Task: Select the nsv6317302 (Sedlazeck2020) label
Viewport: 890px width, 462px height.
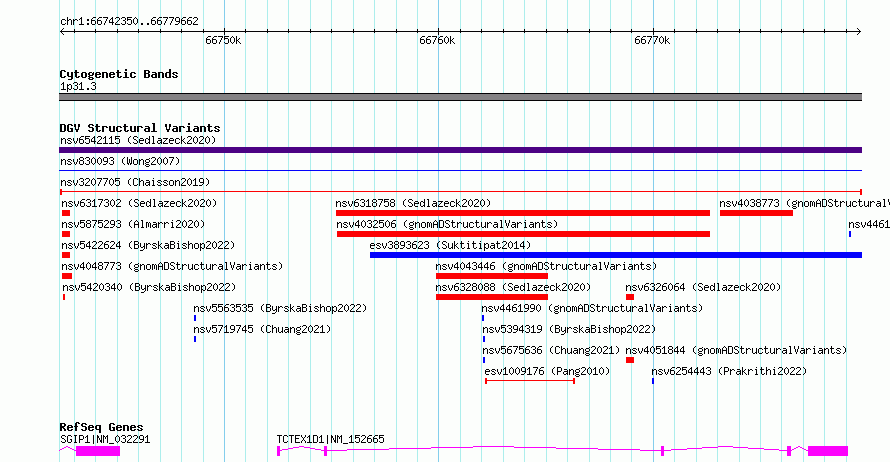Action: [x=139, y=203]
